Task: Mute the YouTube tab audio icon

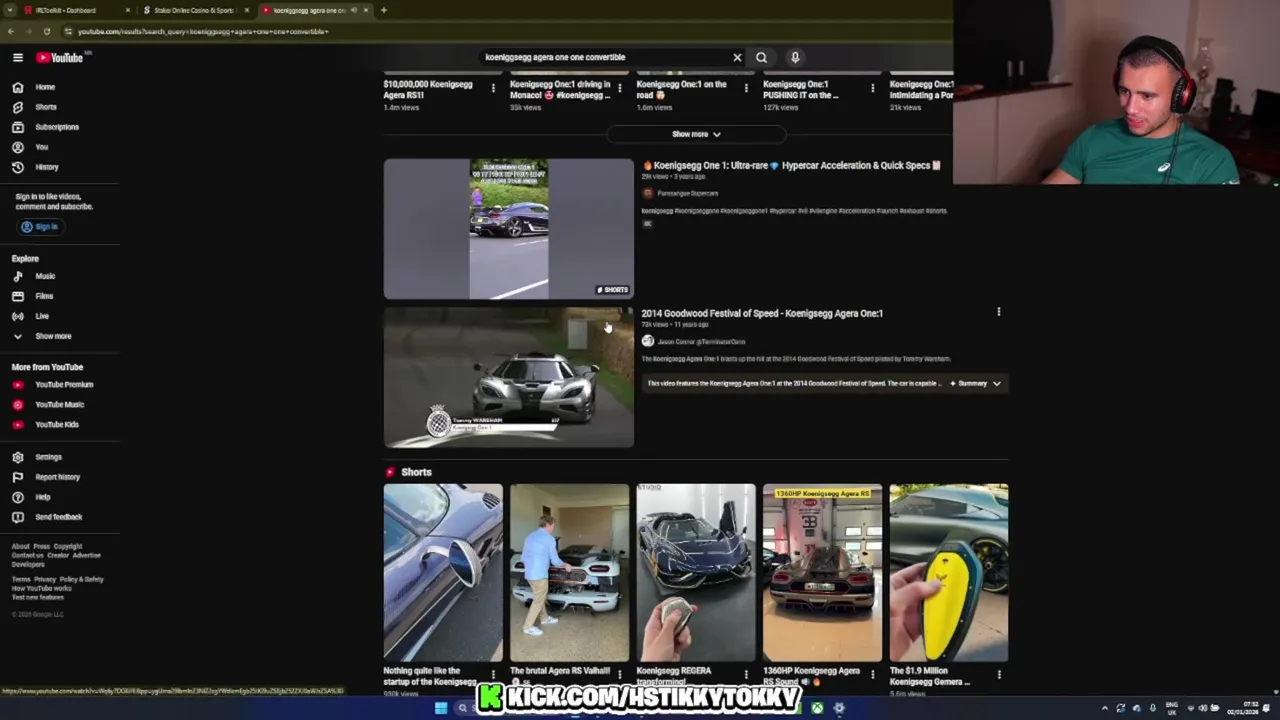Action: pyautogui.click(x=353, y=10)
